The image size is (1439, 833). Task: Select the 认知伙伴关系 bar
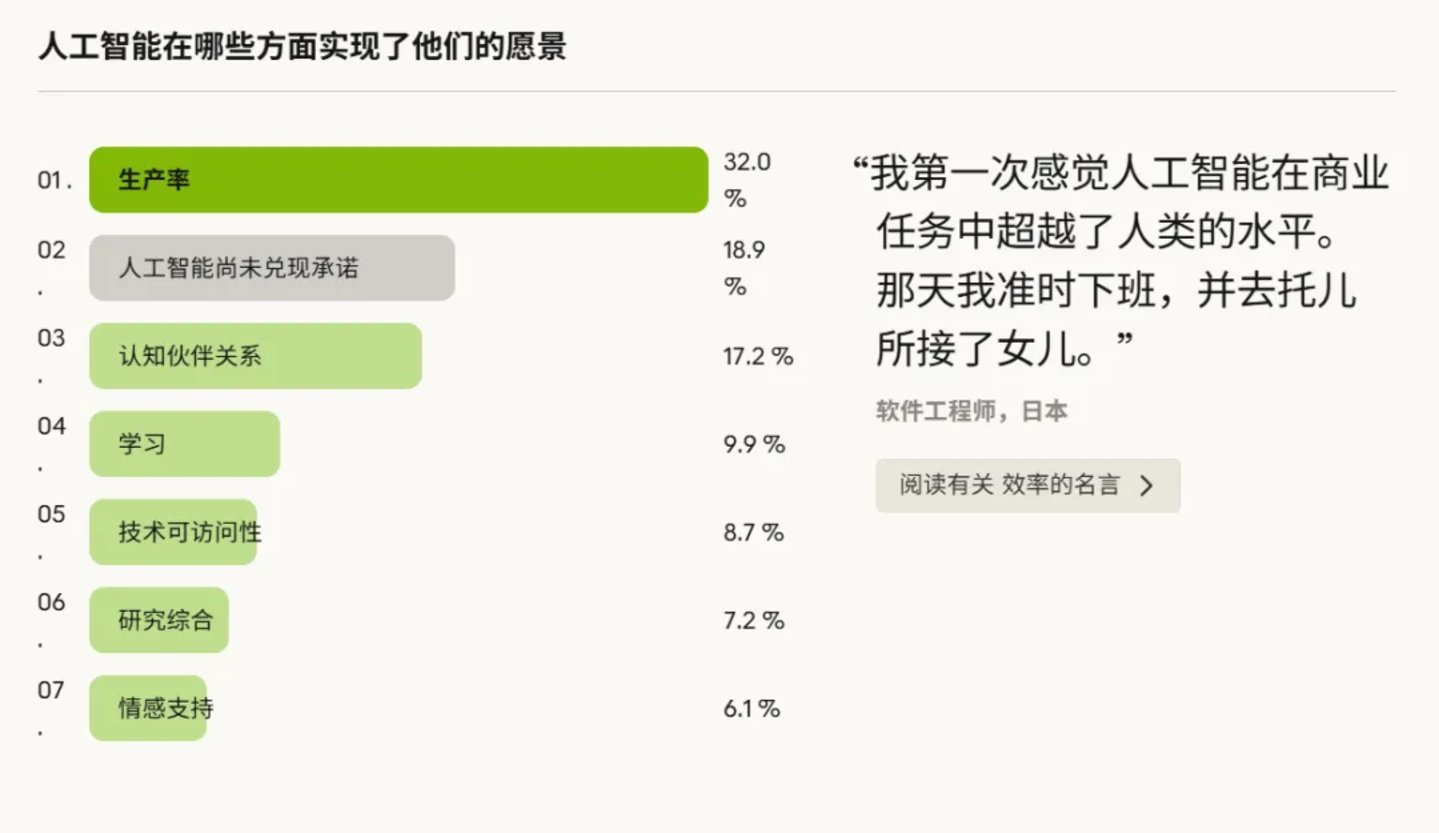(x=255, y=355)
